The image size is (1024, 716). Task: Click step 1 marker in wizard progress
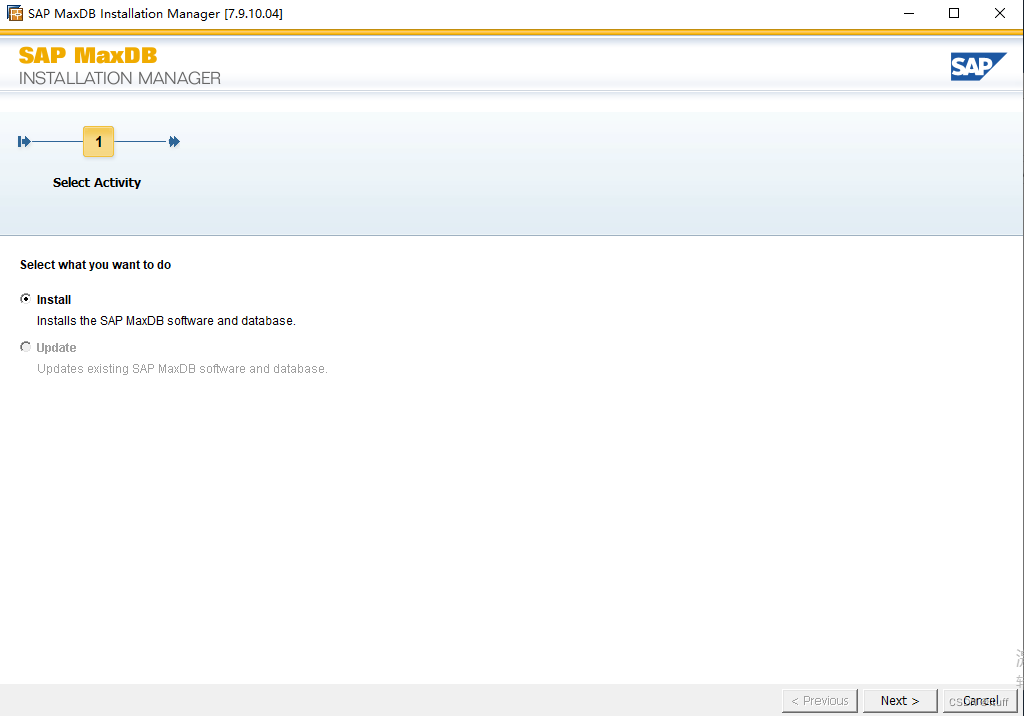99,142
